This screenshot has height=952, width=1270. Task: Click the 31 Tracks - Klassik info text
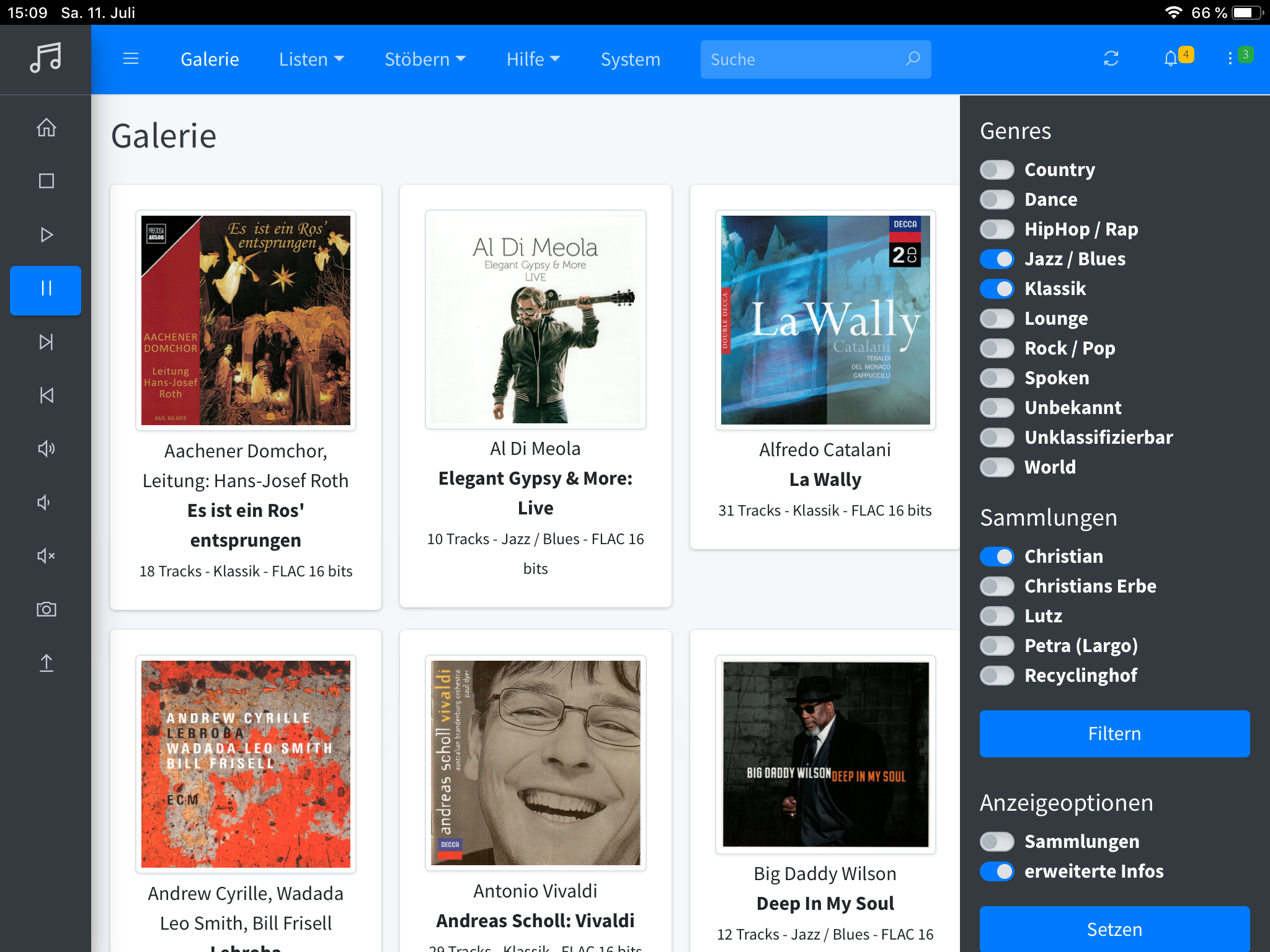(825, 511)
